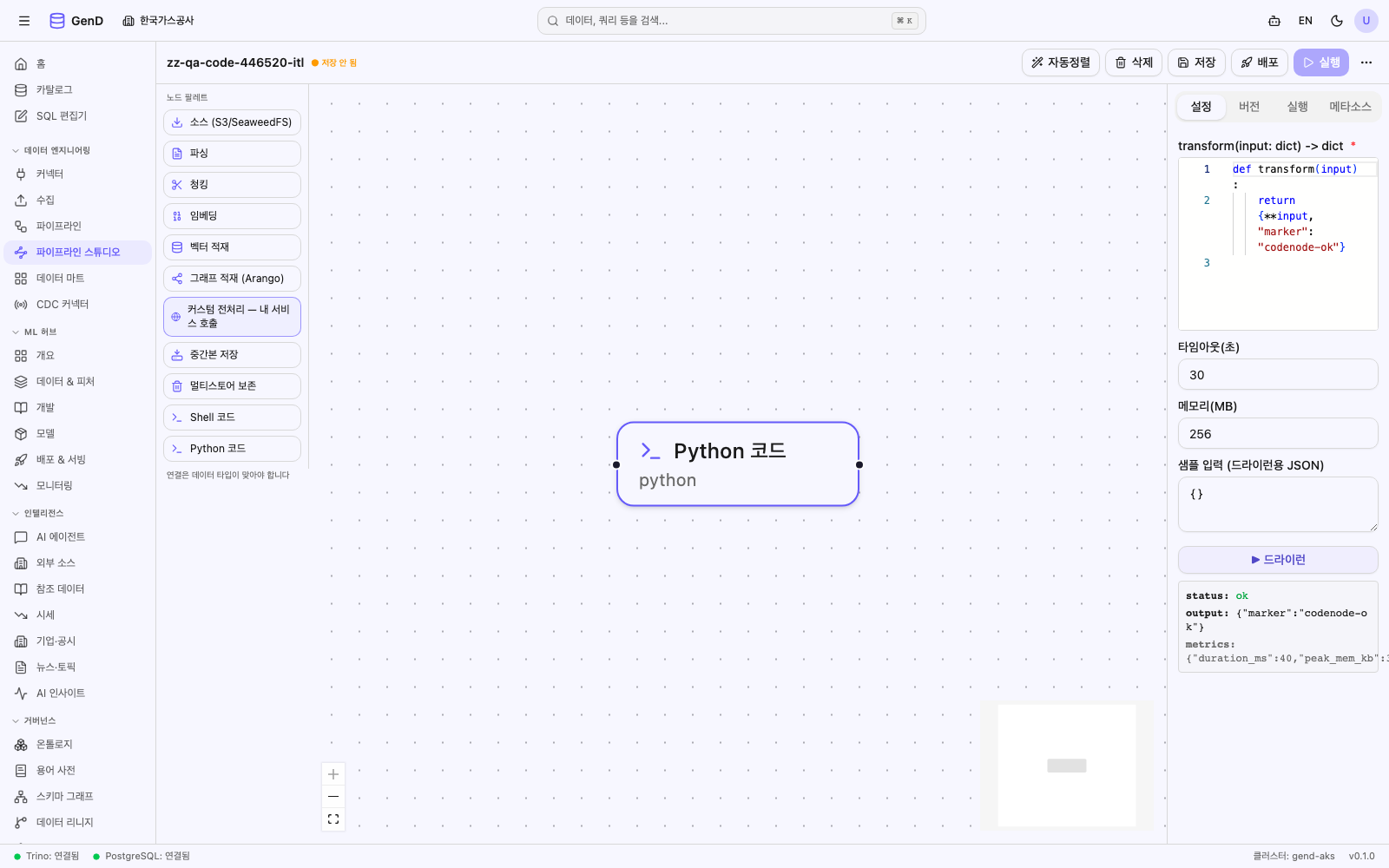This screenshot has width=1389, height=868.
Task: Open 데이터 & 피처 in the sidebar
Action: click(x=78, y=382)
